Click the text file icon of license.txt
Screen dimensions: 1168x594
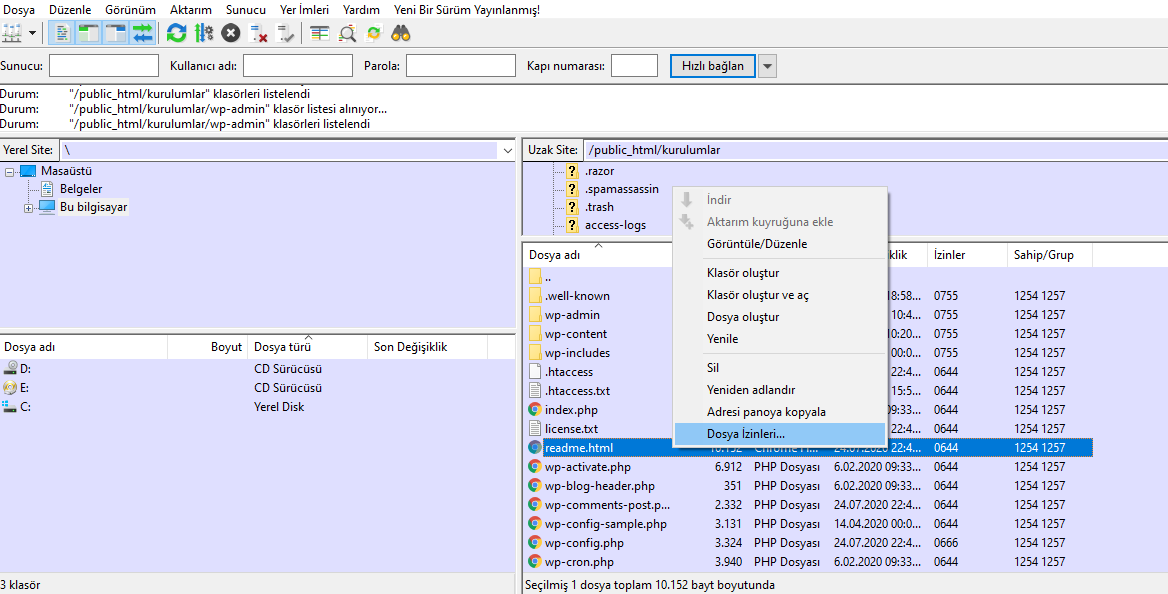535,429
